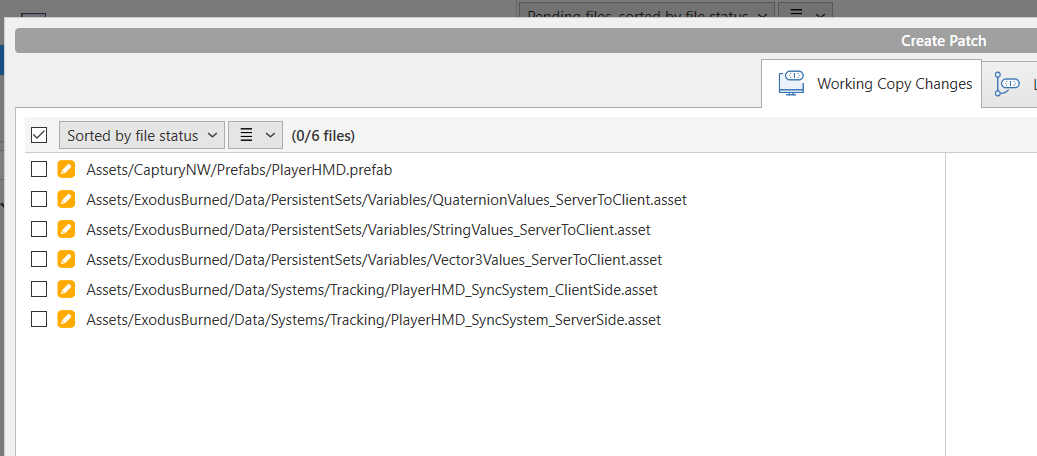Open the Sorted by file status dropdown
The width and height of the screenshot is (1037, 456).
click(142, 135)
